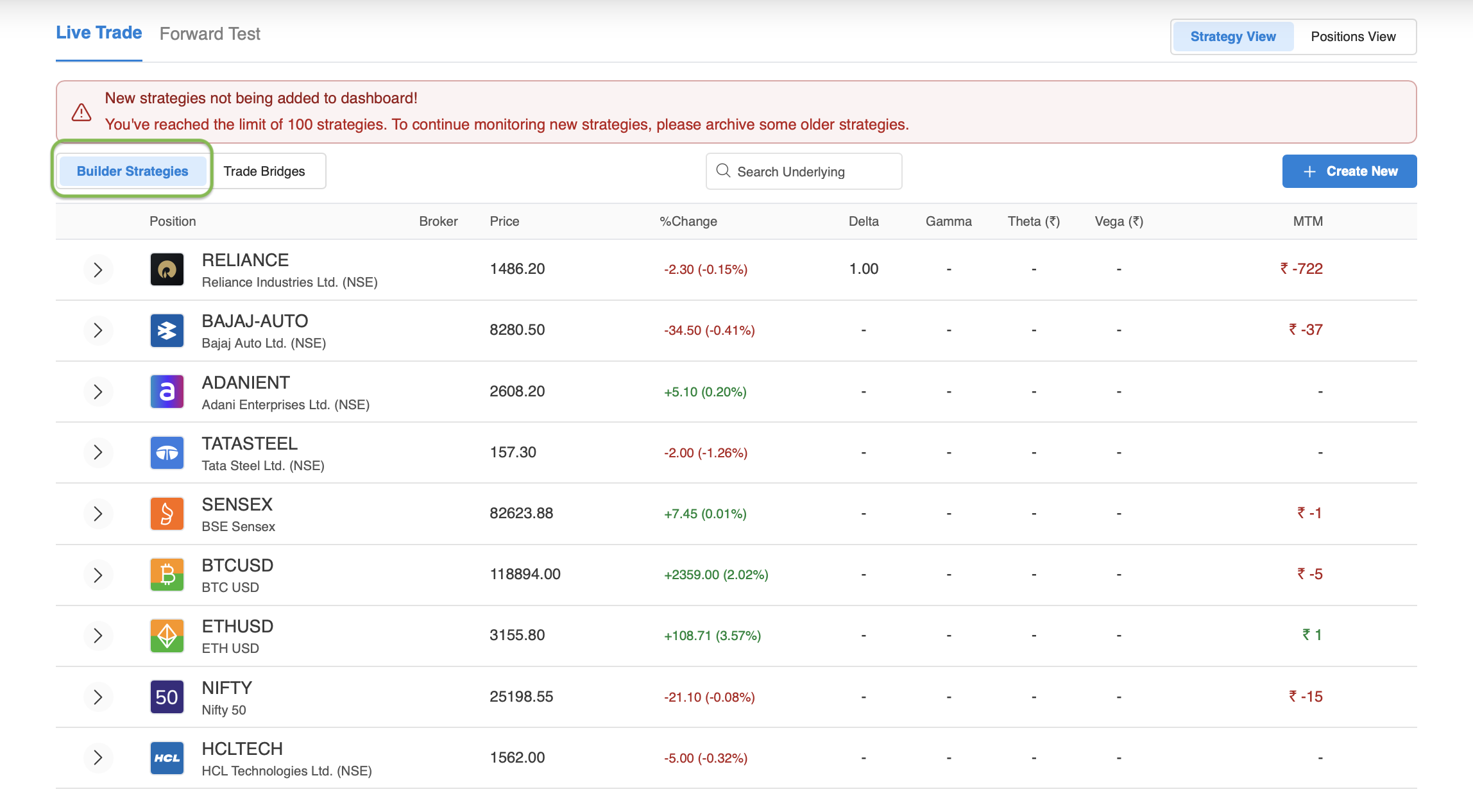Focus the Search Underlying field
The height and width of the screenshot is (812, 1473).
coord(804,171)
